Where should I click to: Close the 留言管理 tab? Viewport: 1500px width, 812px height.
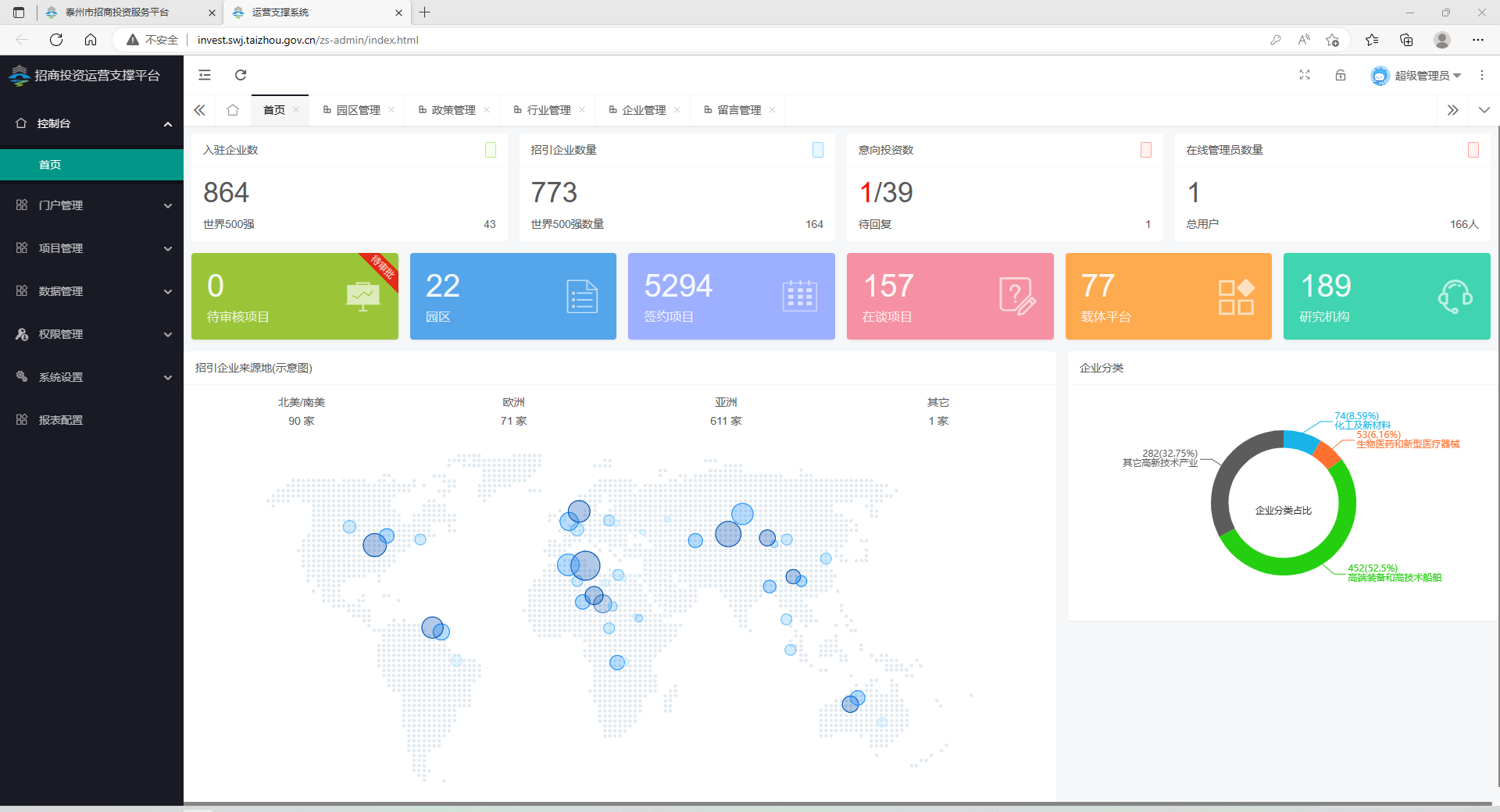773,110
